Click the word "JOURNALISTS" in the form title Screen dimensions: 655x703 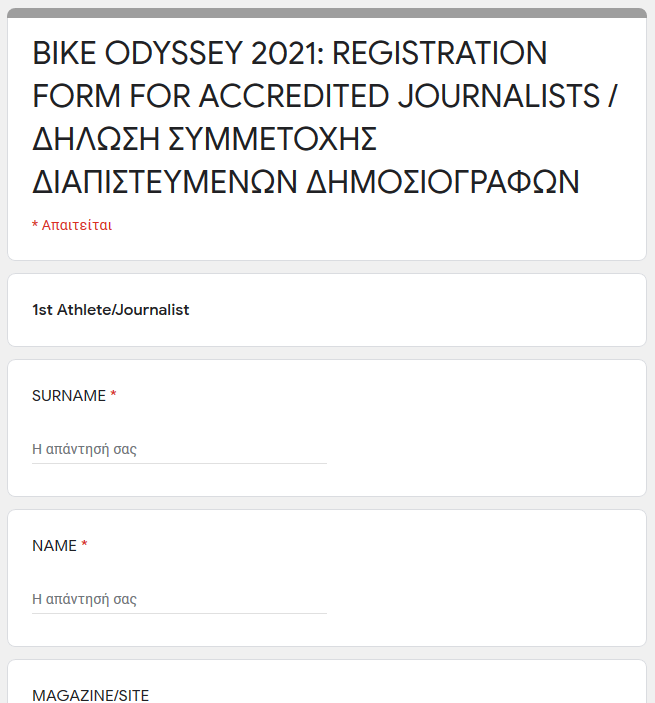[499, 96]
